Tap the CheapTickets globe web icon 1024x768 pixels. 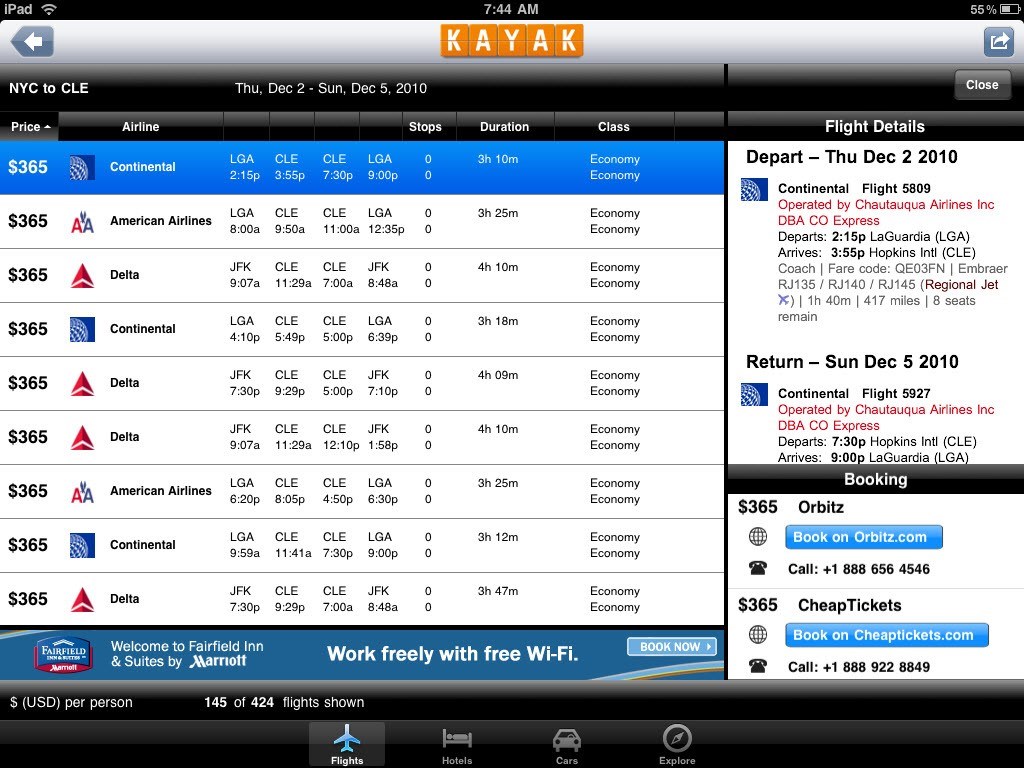[x=758, y=635]
